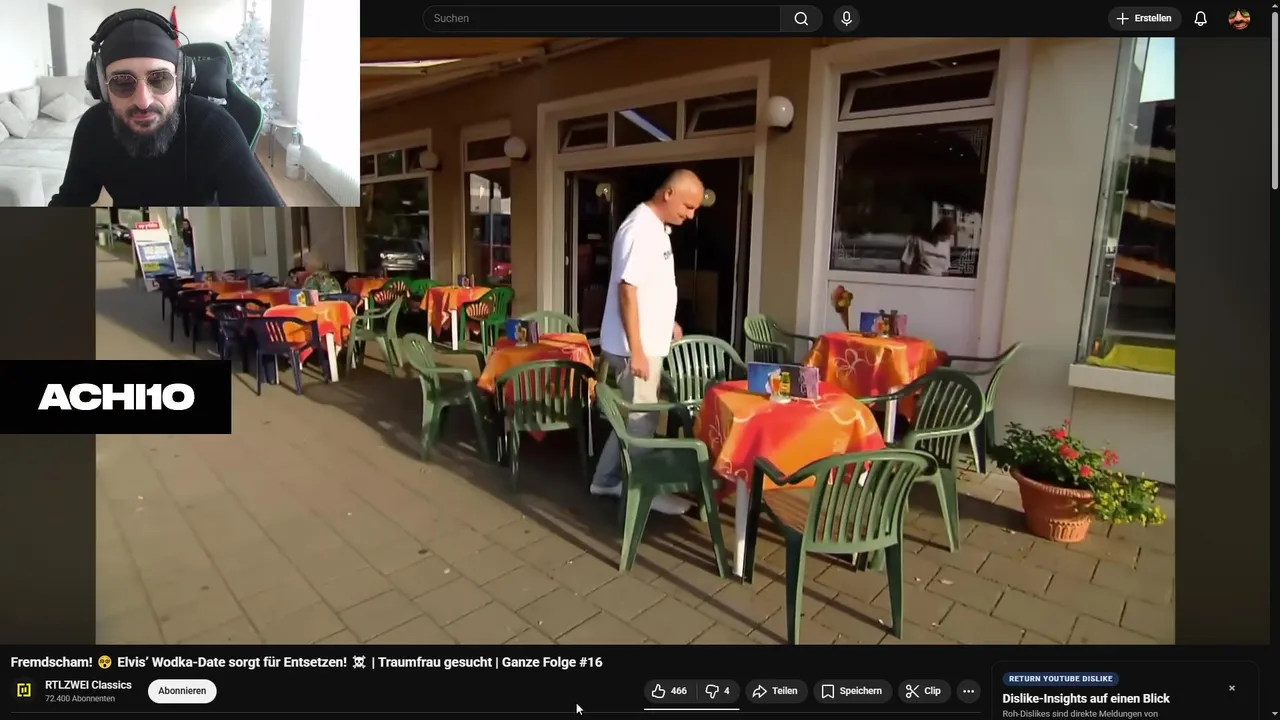Toggle the thumbs down dislike button
The height and width of the screenshot is (720, 1280).
717,691
